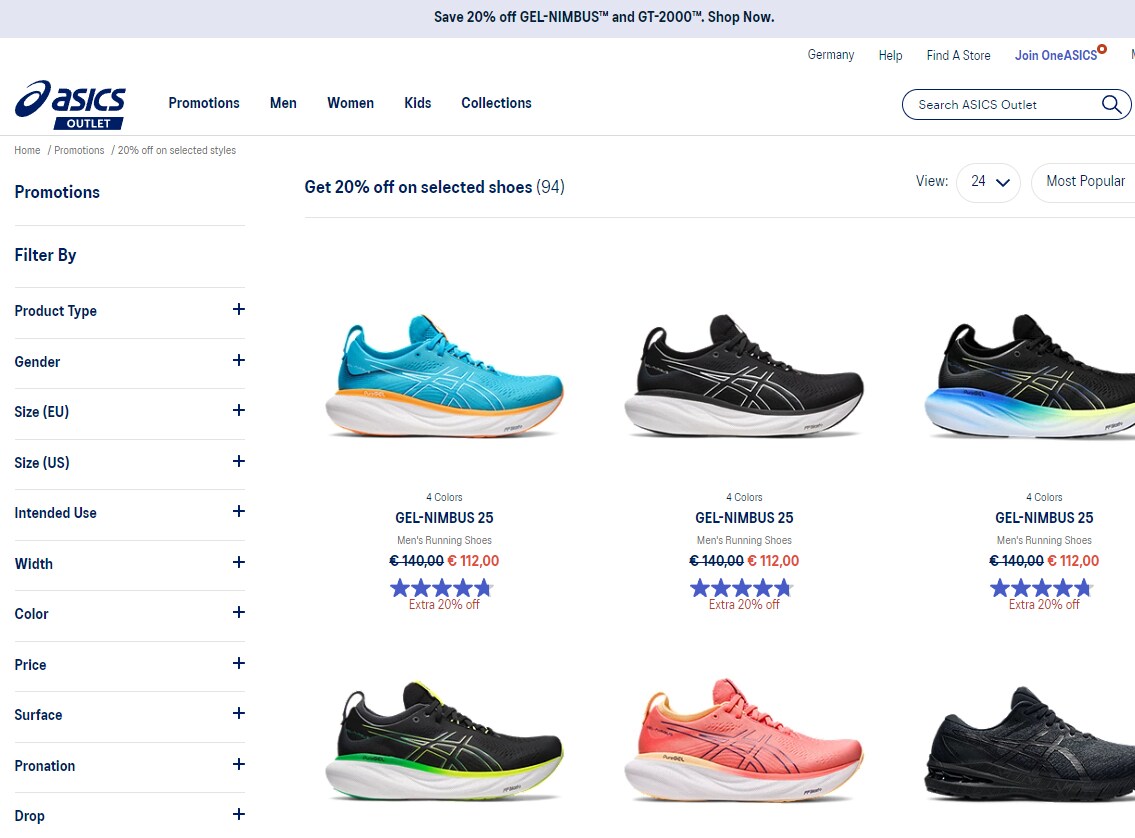The height and width of the screenshot is (838, 1135).
Task: Expand the Price filter
Action: tap(130, 664)
